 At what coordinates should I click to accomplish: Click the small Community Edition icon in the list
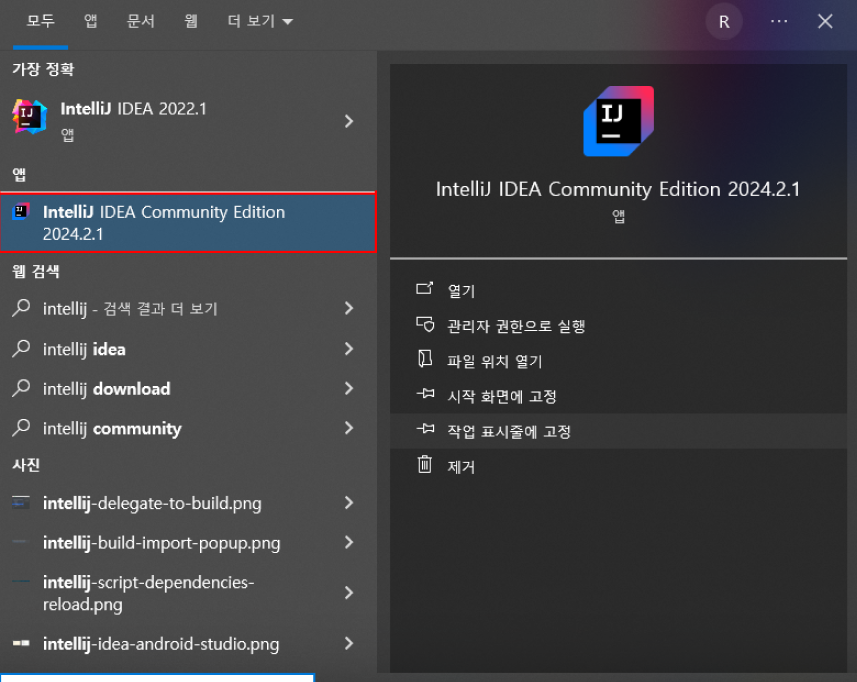pyautogui.click(x=21, y=211)
